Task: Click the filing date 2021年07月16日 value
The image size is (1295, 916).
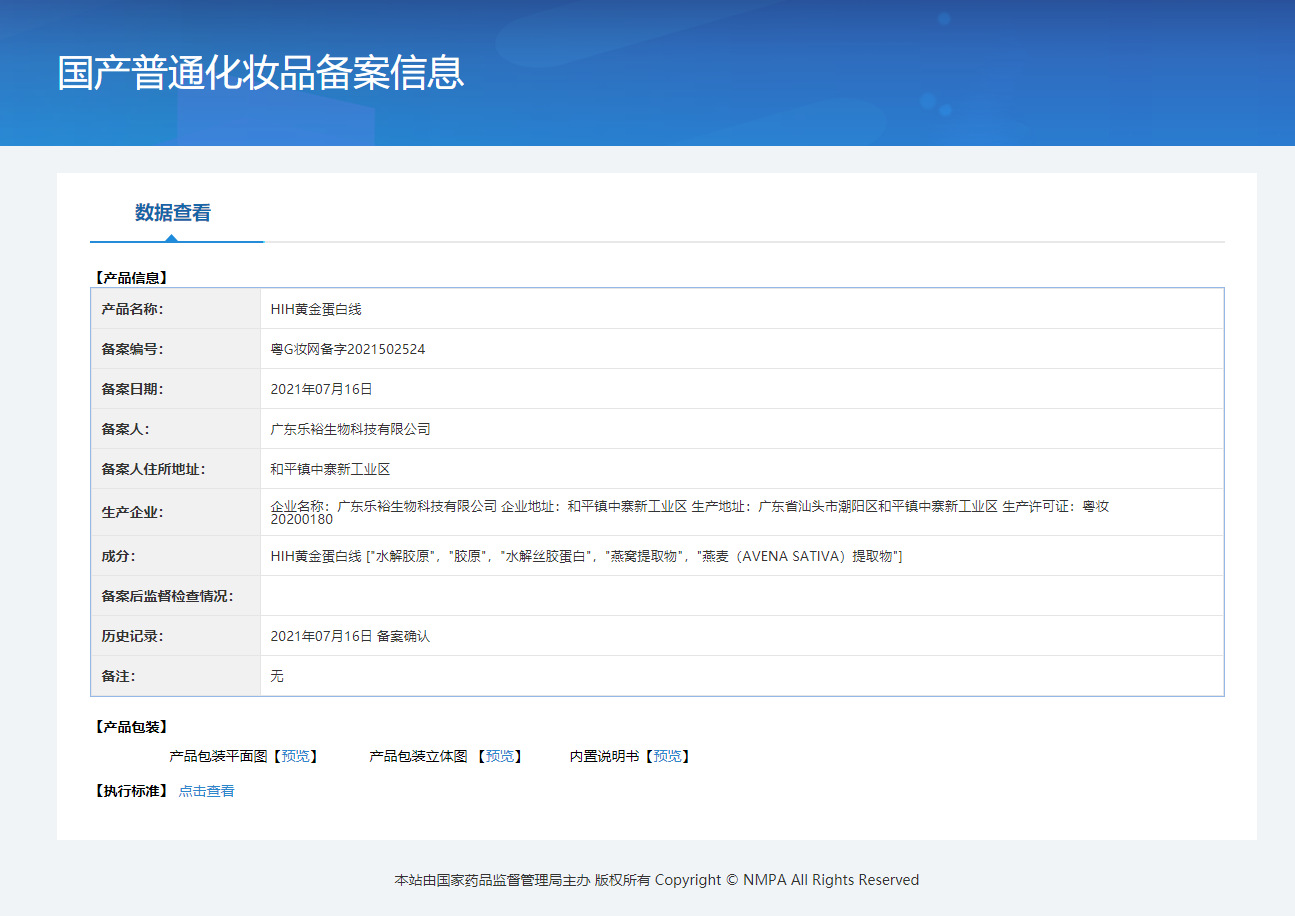Action: (321, 389)
